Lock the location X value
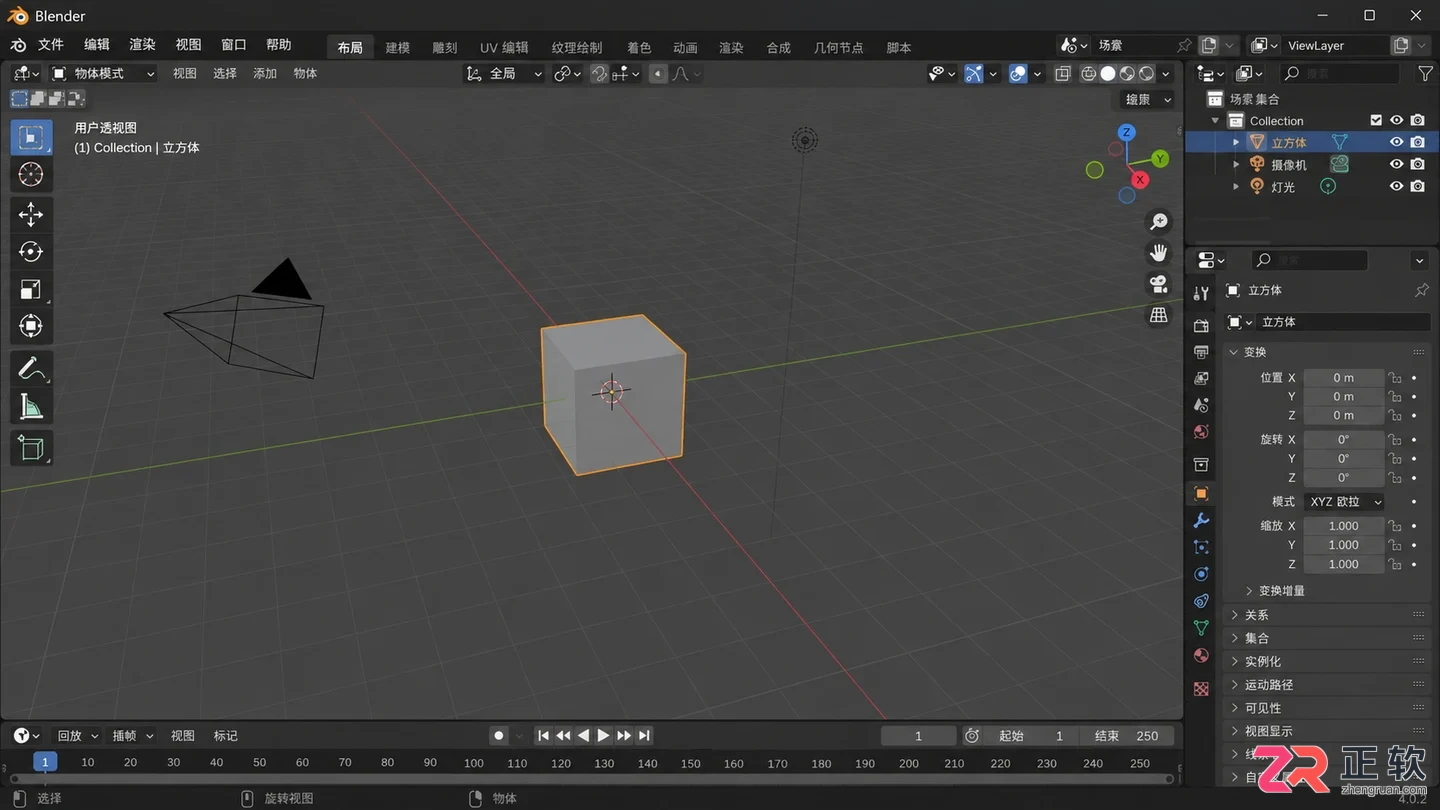 (x=1394, y=378)
